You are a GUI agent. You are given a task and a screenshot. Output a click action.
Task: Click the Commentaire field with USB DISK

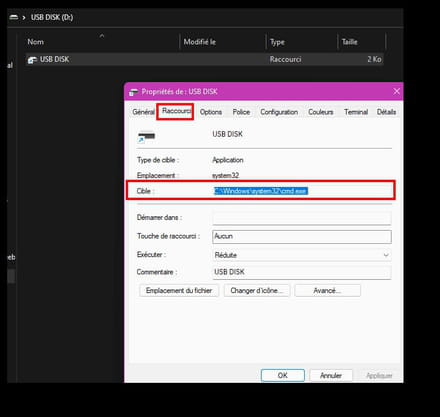tap(302, 272)
